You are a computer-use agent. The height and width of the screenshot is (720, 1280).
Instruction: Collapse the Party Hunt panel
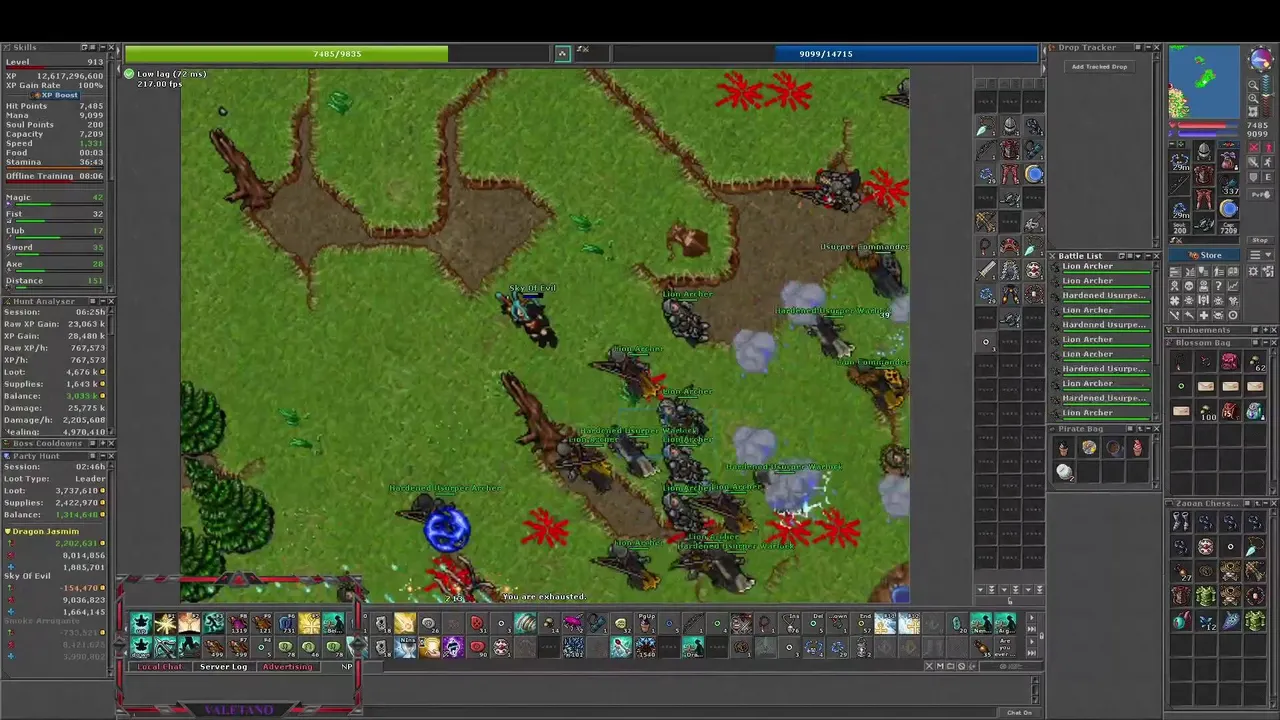click(x=101, y=456)
